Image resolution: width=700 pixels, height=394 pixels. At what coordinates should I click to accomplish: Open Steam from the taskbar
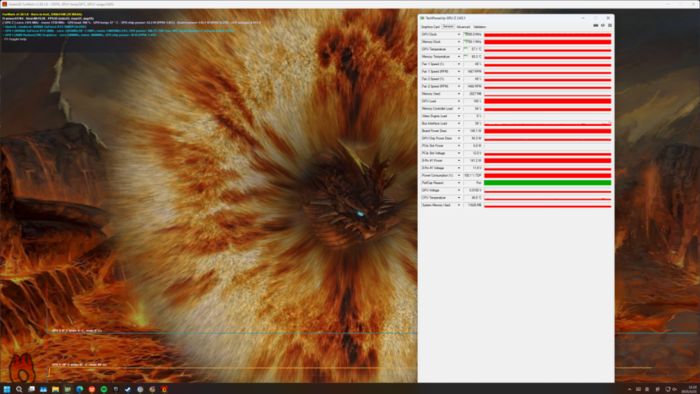[x=128, y=389]
